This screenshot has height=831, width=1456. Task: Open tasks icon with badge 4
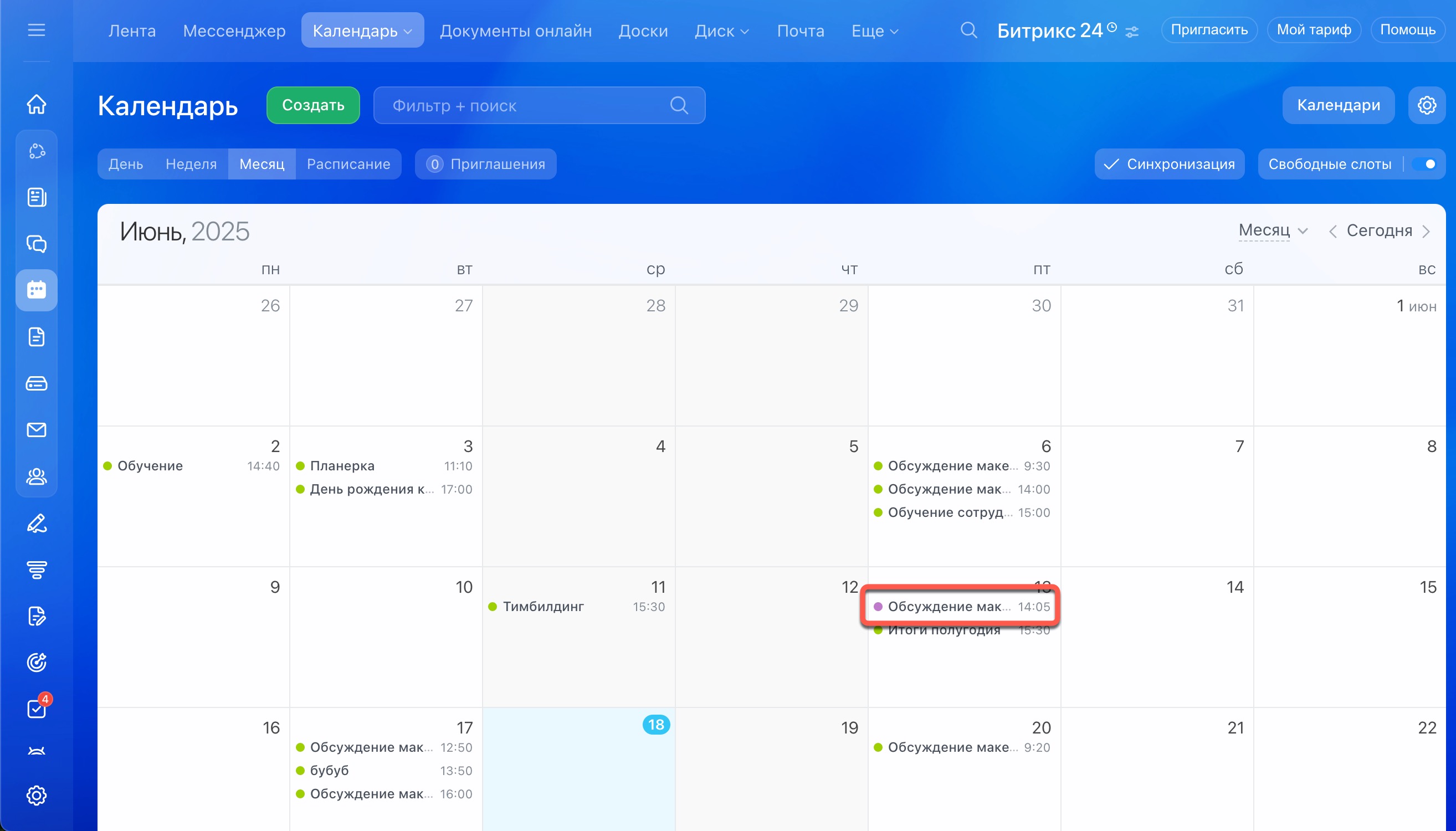tap(37, 709)
